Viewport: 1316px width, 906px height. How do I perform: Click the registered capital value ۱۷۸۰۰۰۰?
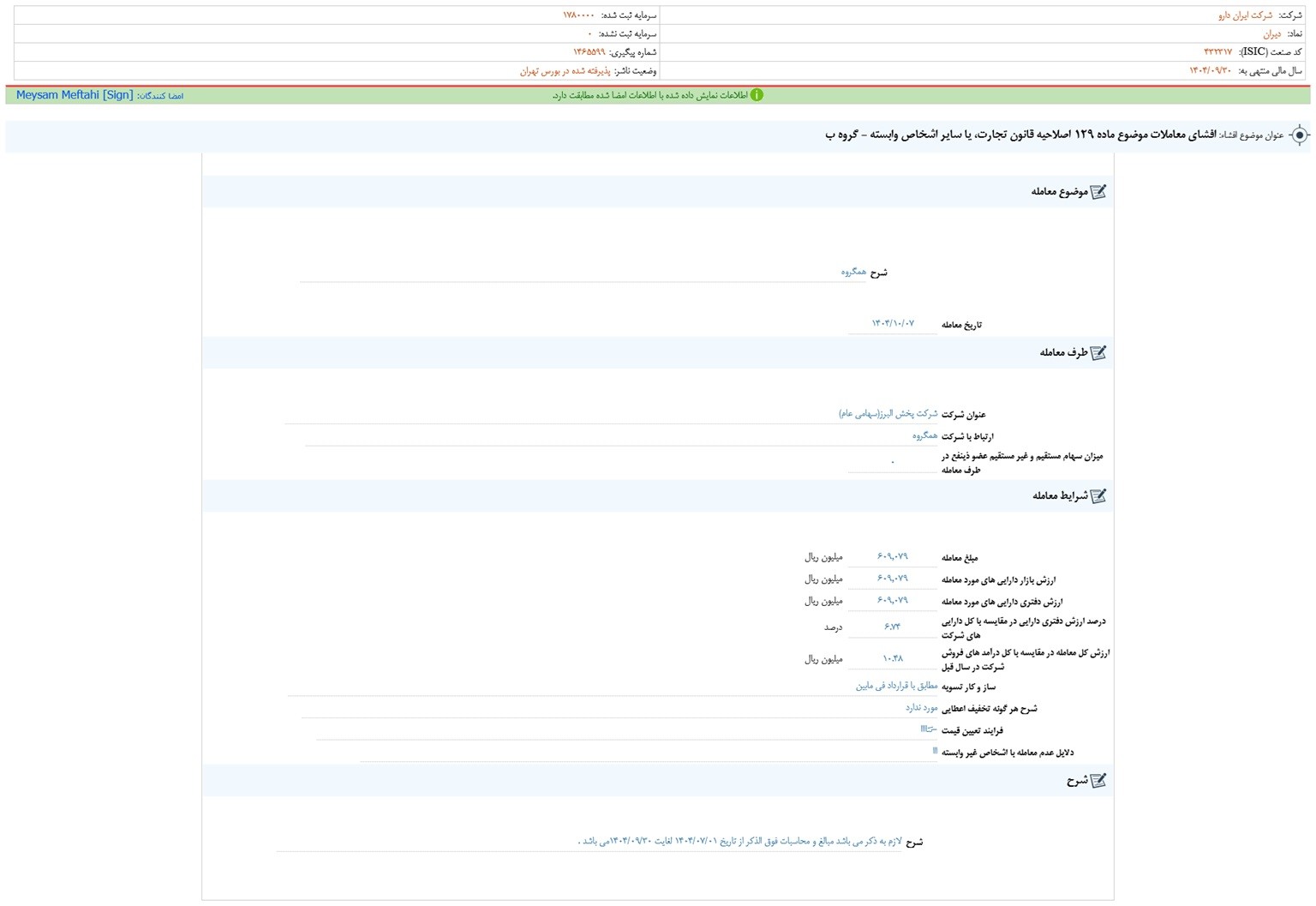click(x=578, y=15)
